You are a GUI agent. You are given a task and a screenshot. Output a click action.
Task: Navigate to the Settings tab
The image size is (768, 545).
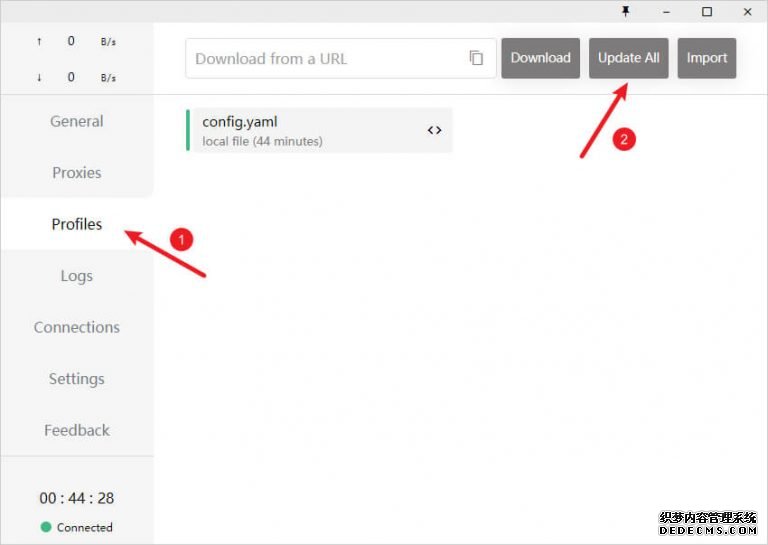[77, 379]
